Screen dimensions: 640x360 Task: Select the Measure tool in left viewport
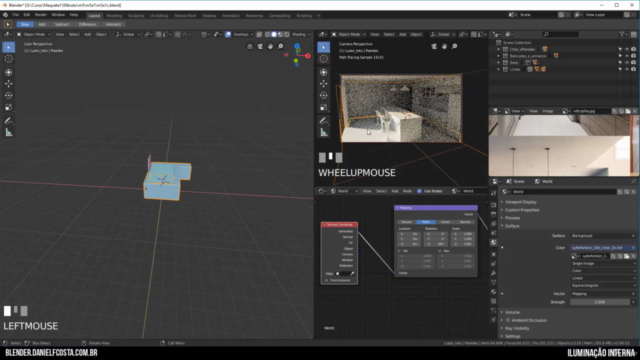coord(9,133)
